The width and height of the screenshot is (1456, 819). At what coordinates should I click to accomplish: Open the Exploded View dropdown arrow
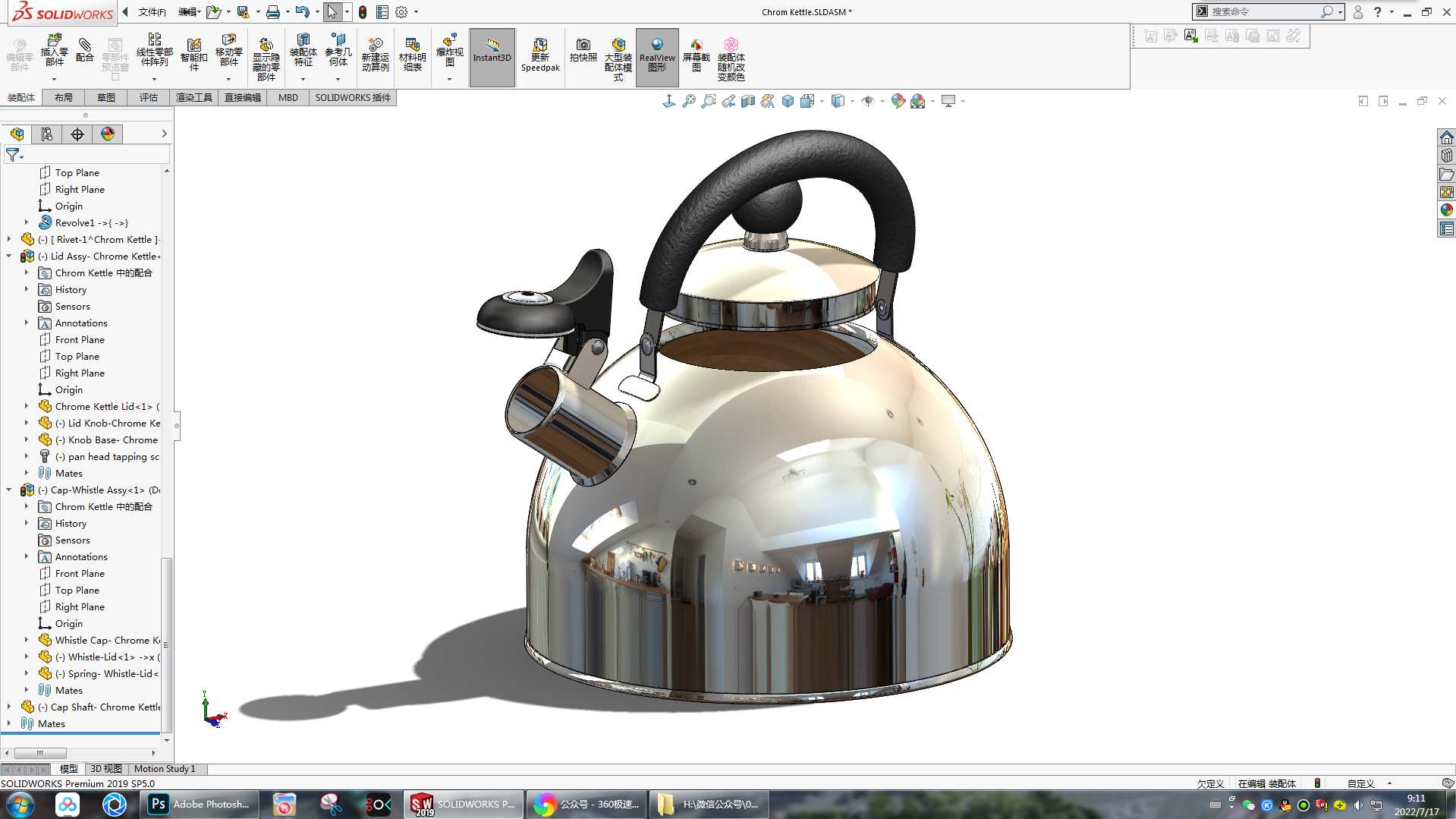point(449,79)
